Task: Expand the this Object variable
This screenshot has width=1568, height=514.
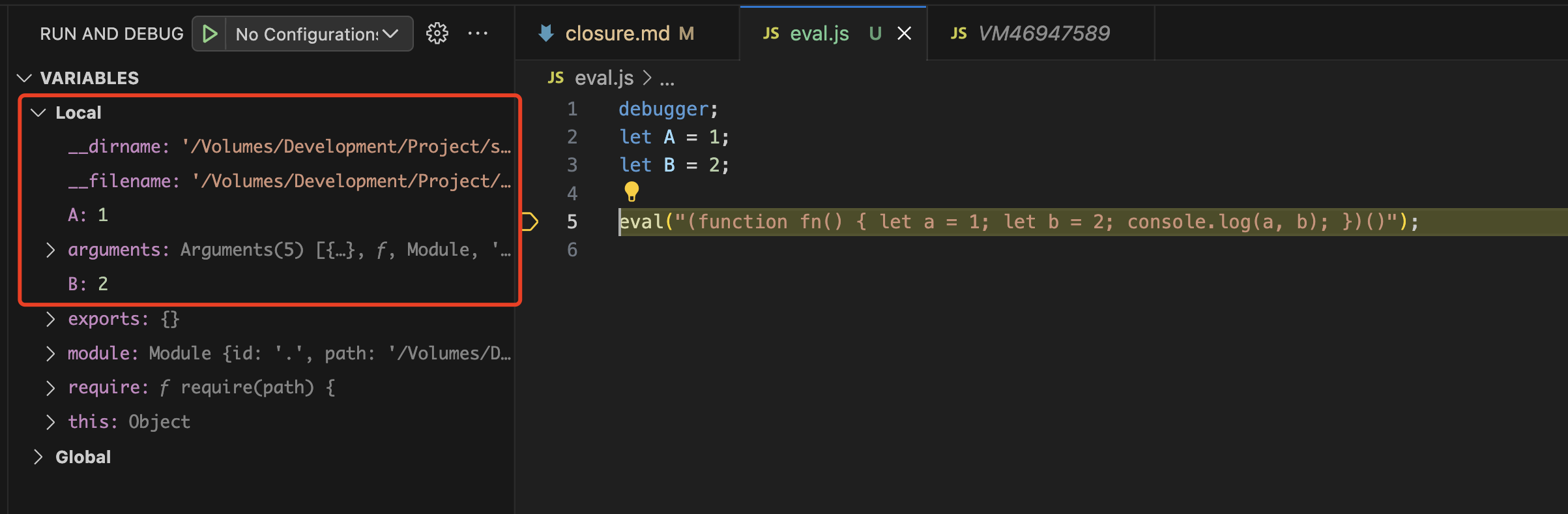Action: [50, 422]
